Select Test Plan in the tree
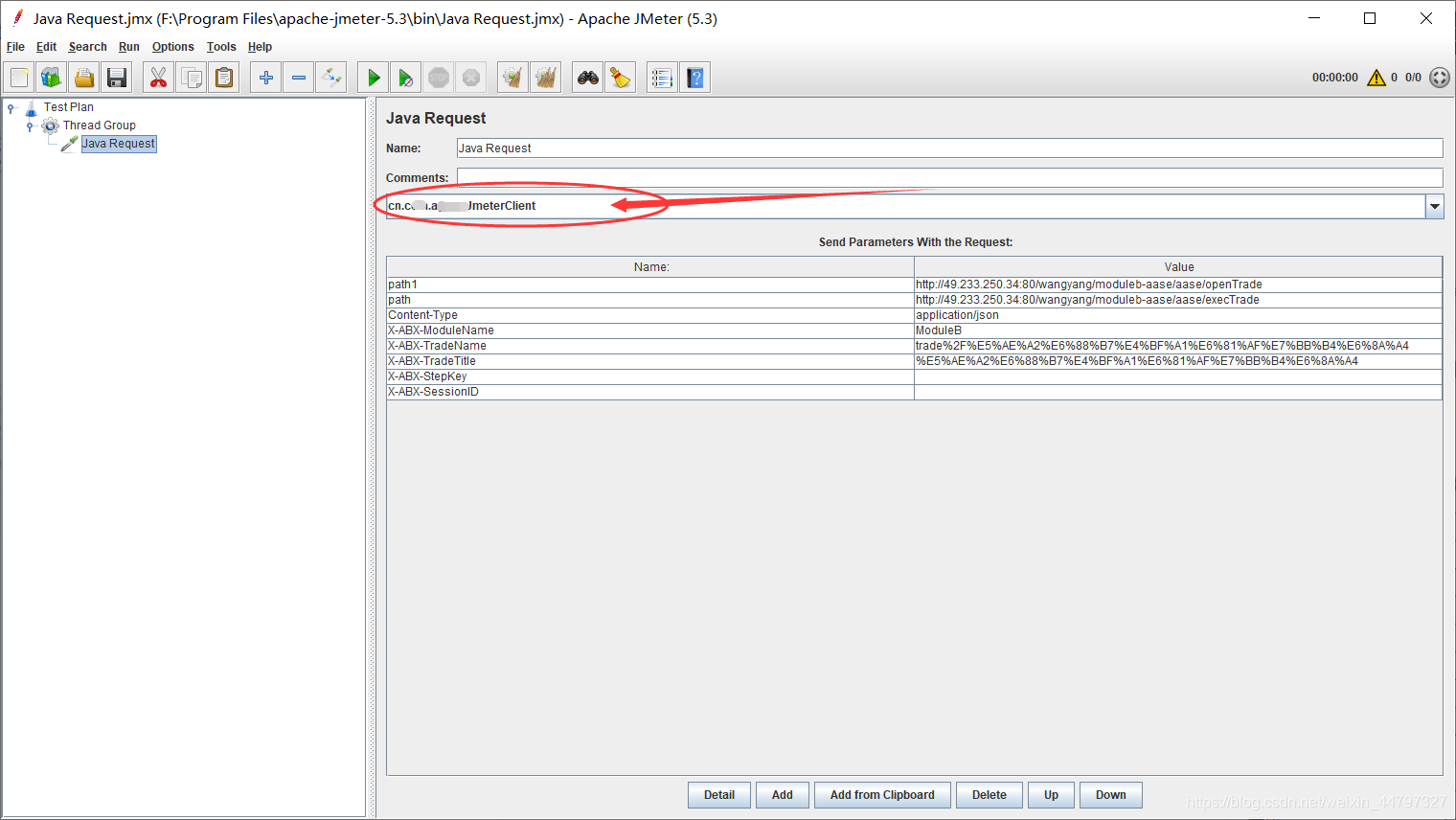The width and height of the screenshot is (1456, 820). 69,107
